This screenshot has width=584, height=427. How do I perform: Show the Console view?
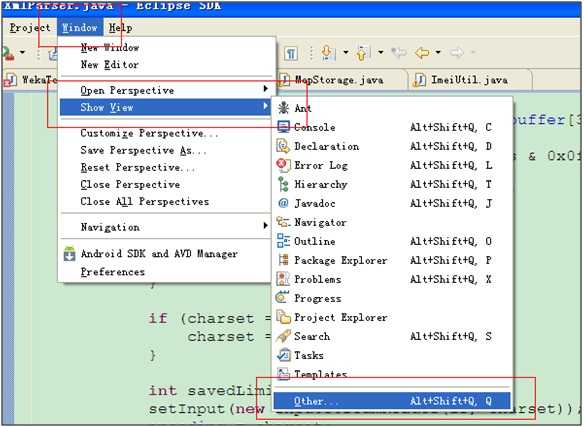point(393,127)
